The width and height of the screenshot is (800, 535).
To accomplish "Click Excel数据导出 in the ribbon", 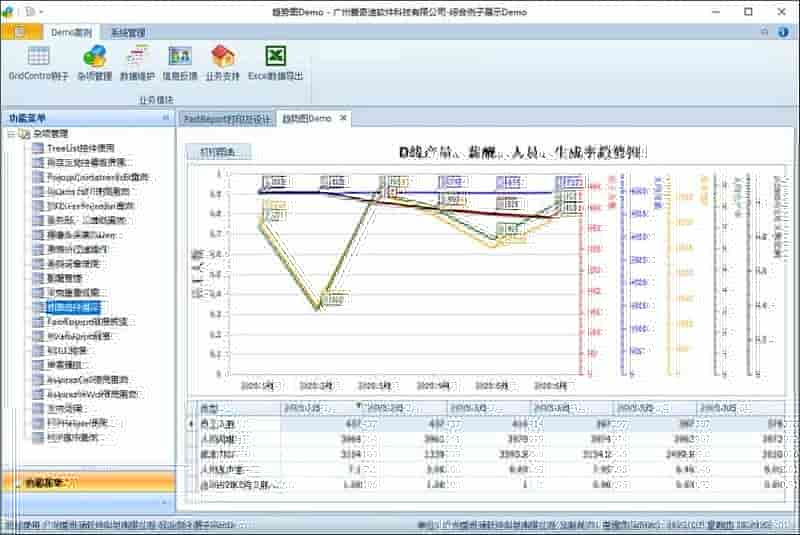I will point(276,63).
